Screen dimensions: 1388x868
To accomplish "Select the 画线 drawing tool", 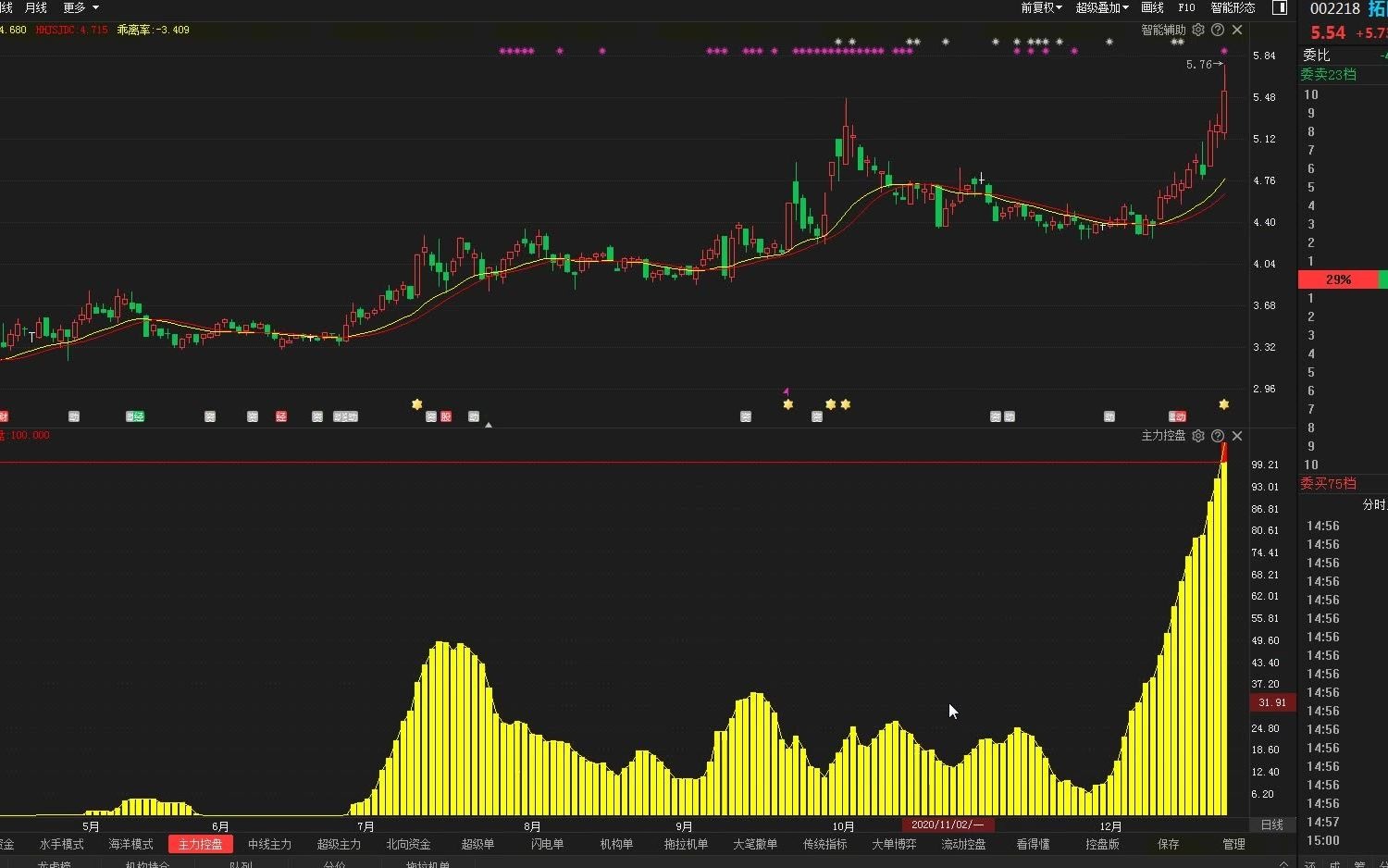I will coord(1153,7).
